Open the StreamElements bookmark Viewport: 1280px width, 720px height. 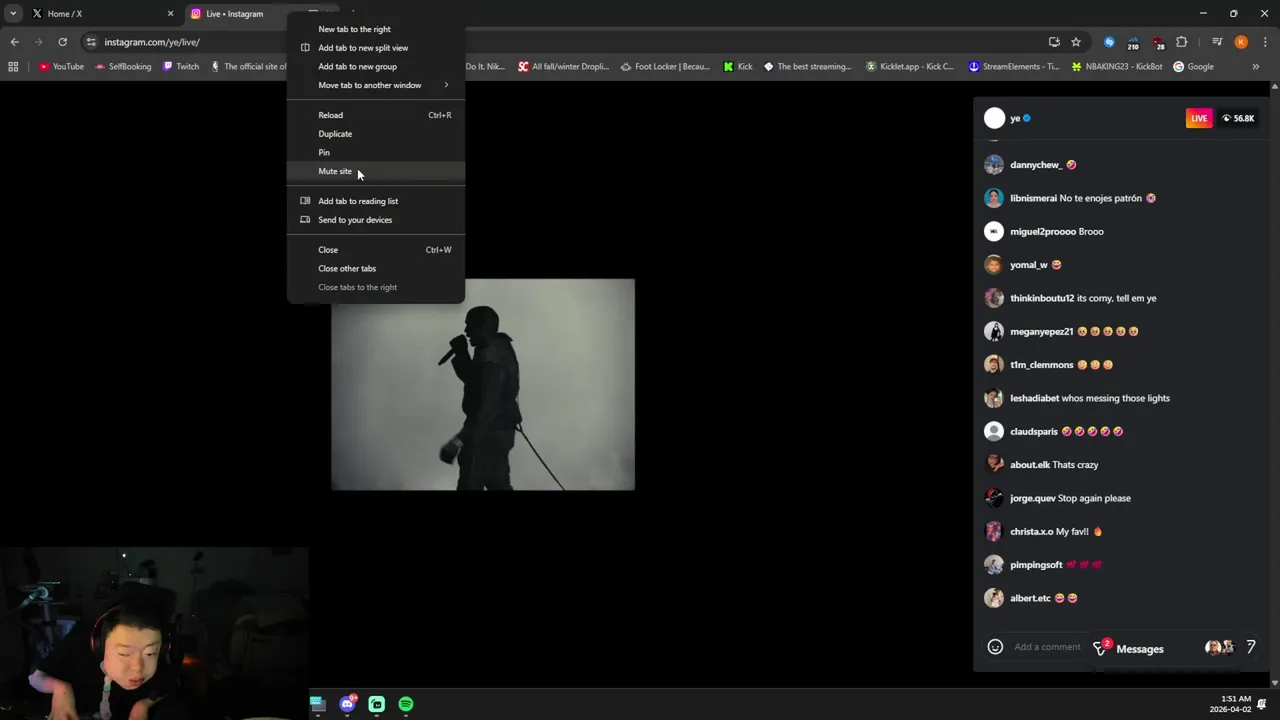pyautogui.click(x=1014, y=67)
